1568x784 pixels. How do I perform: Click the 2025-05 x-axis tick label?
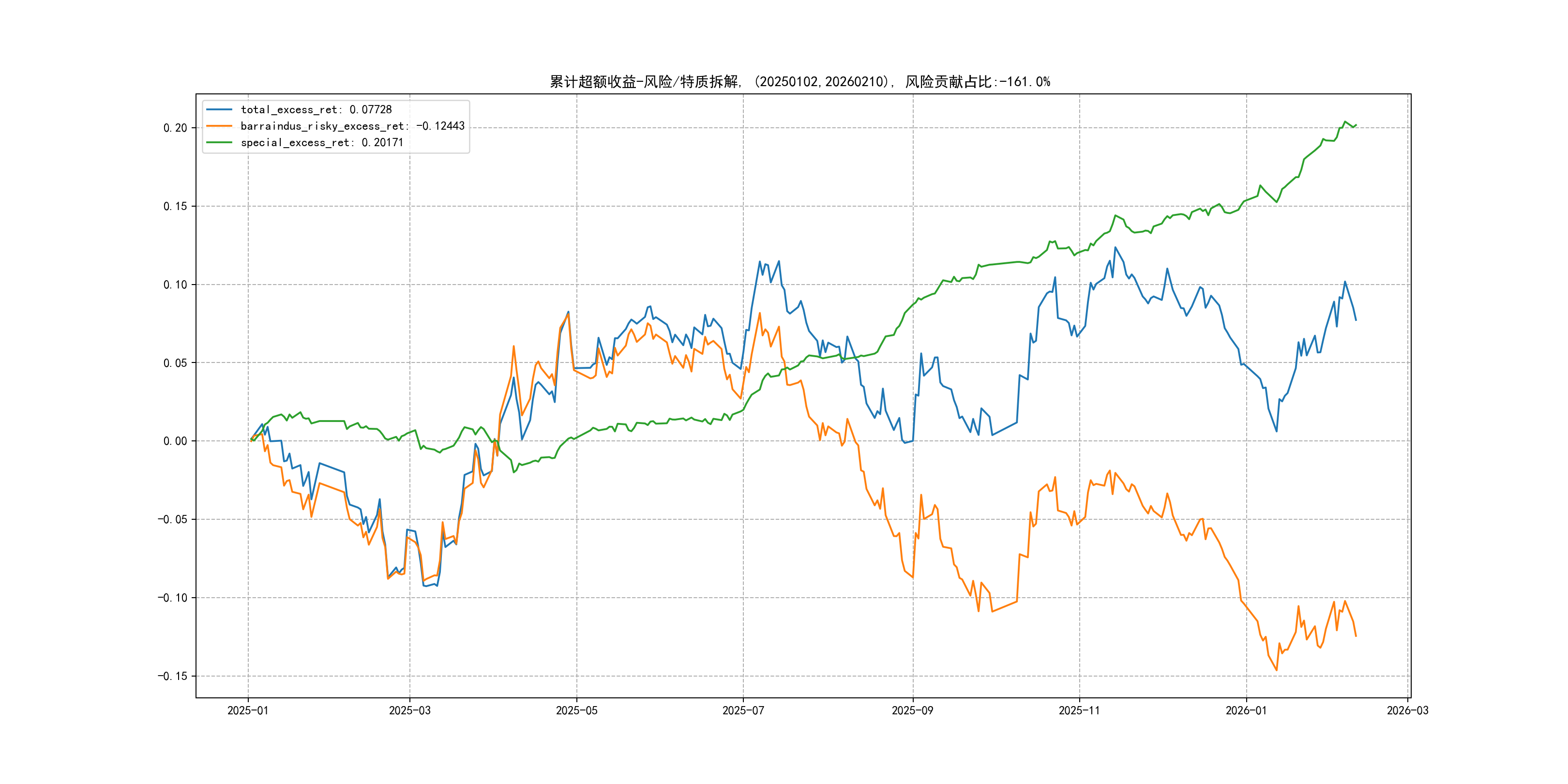click(x=576, y=710)
